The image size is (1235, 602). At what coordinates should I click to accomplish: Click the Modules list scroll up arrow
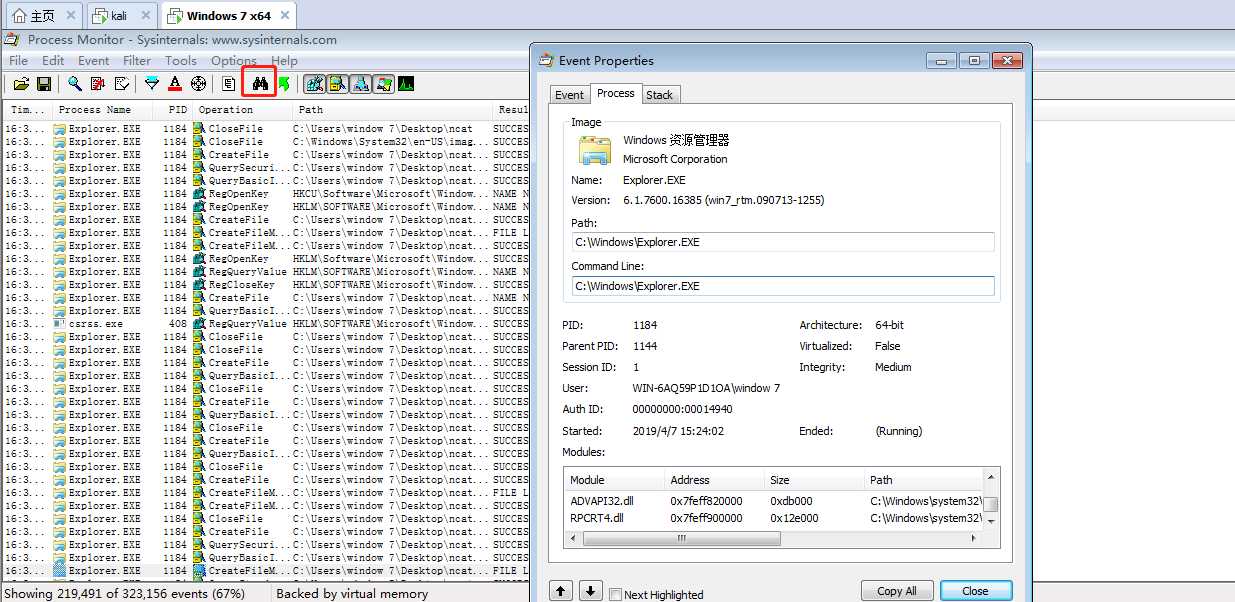pos(991,478)
